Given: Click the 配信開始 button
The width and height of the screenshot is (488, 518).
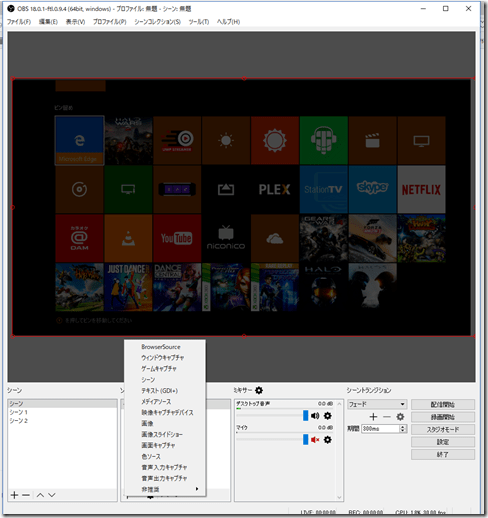Looking at the screenshot, I should tap(443, 405).
